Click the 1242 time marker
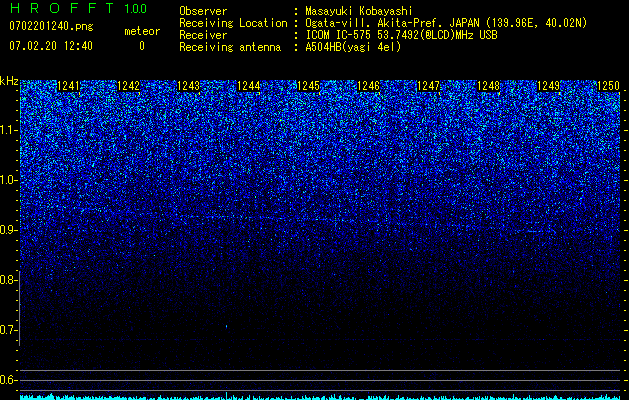 (128, 86)
